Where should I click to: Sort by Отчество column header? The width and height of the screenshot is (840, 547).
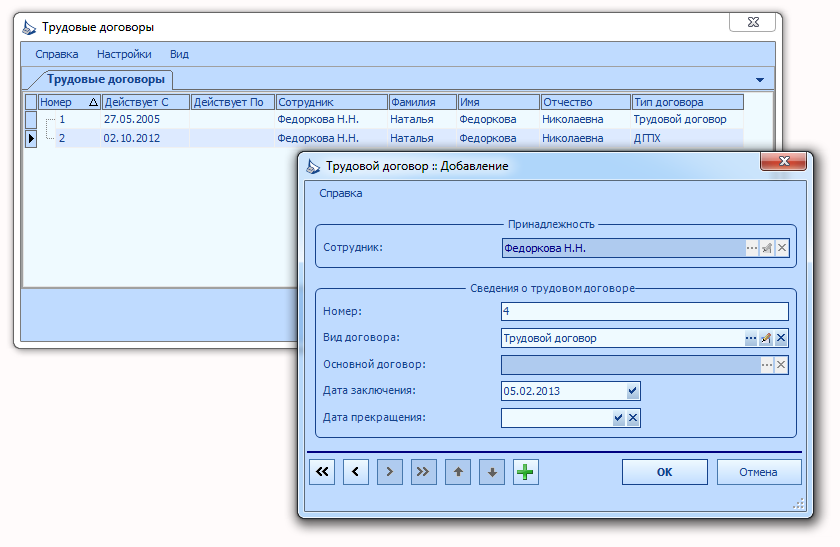pos(586,102)
